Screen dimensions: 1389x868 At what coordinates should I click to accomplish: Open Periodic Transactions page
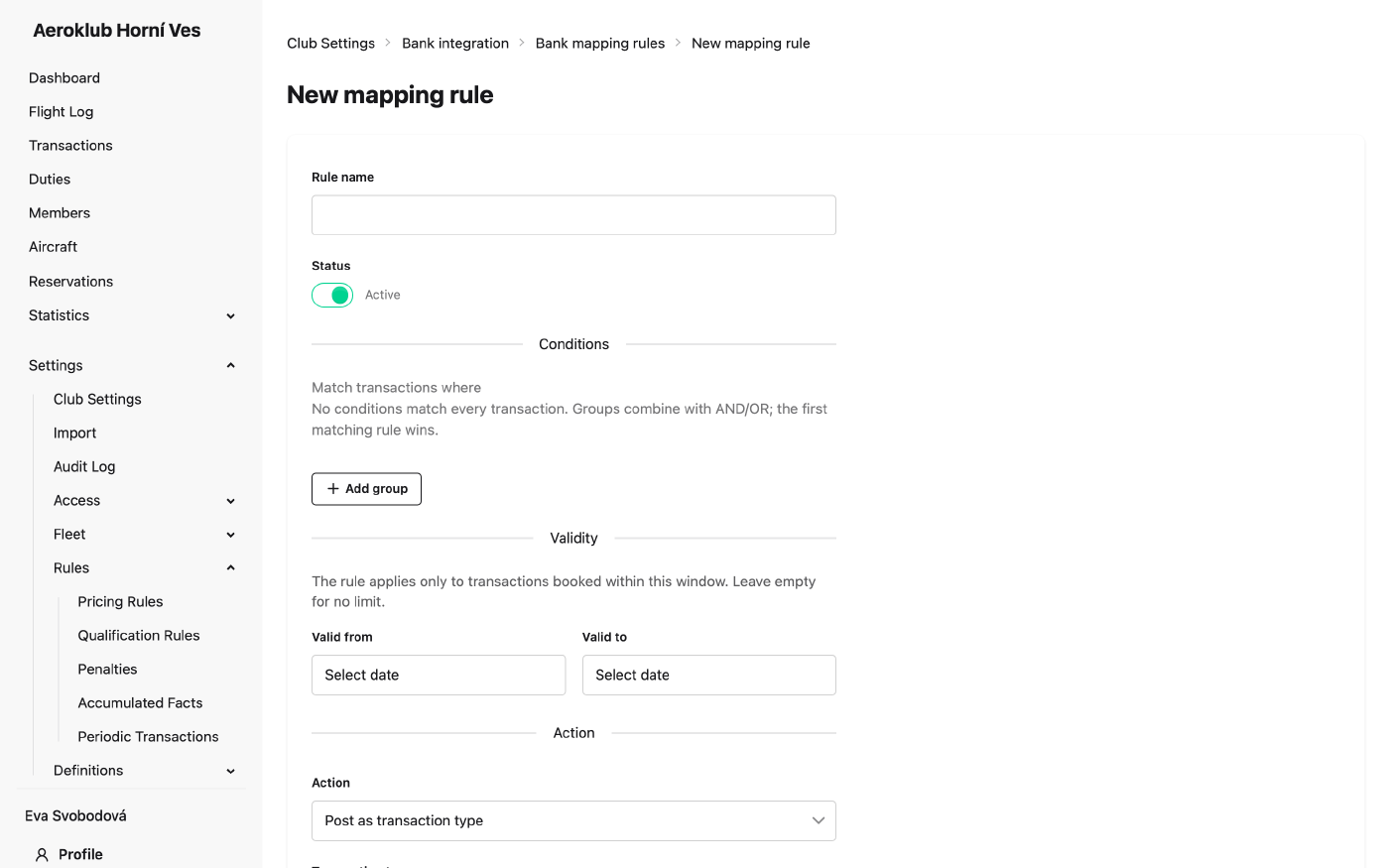[148, 736]
